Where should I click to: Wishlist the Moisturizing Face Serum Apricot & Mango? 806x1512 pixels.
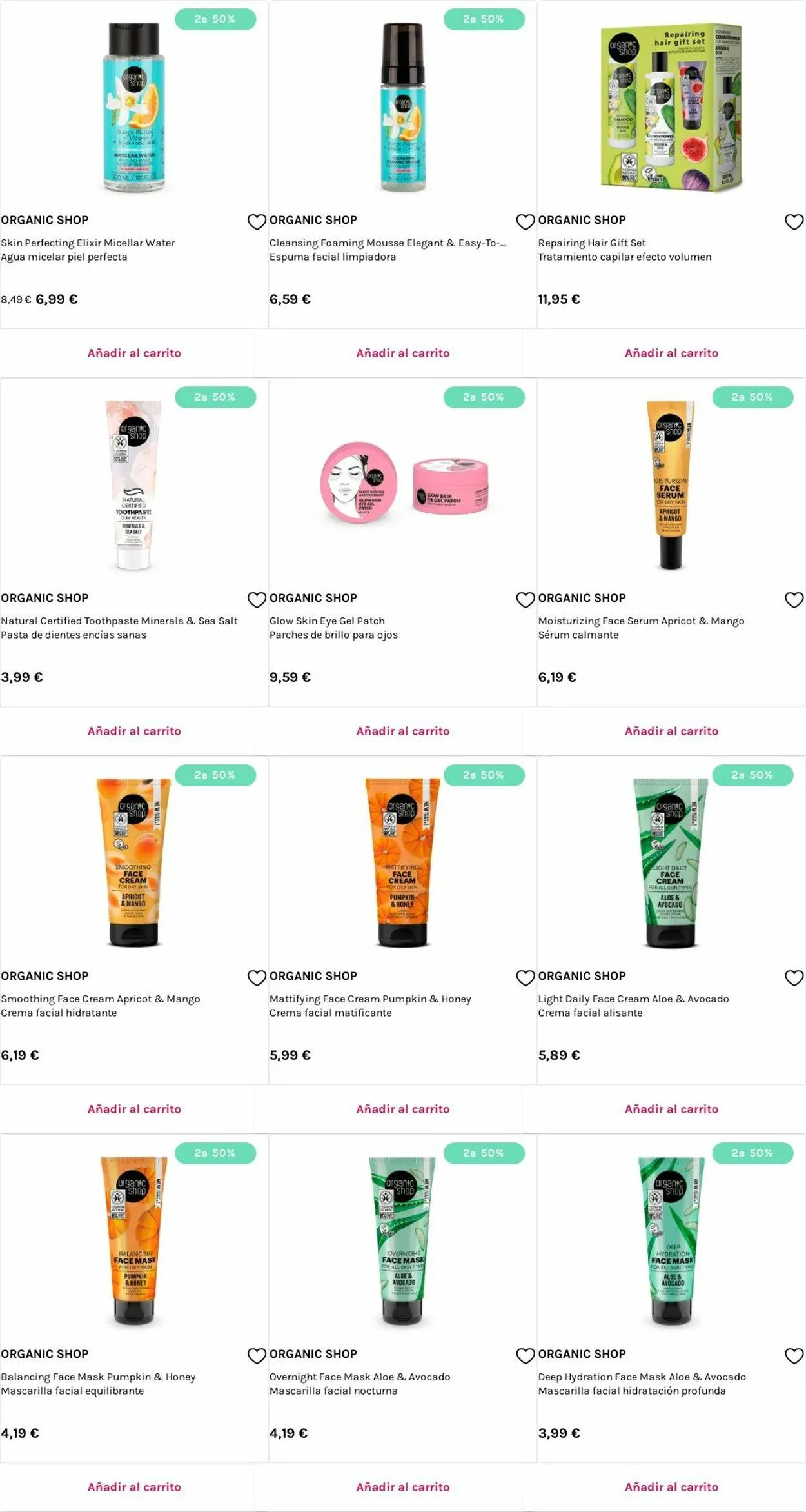point(794,600)
